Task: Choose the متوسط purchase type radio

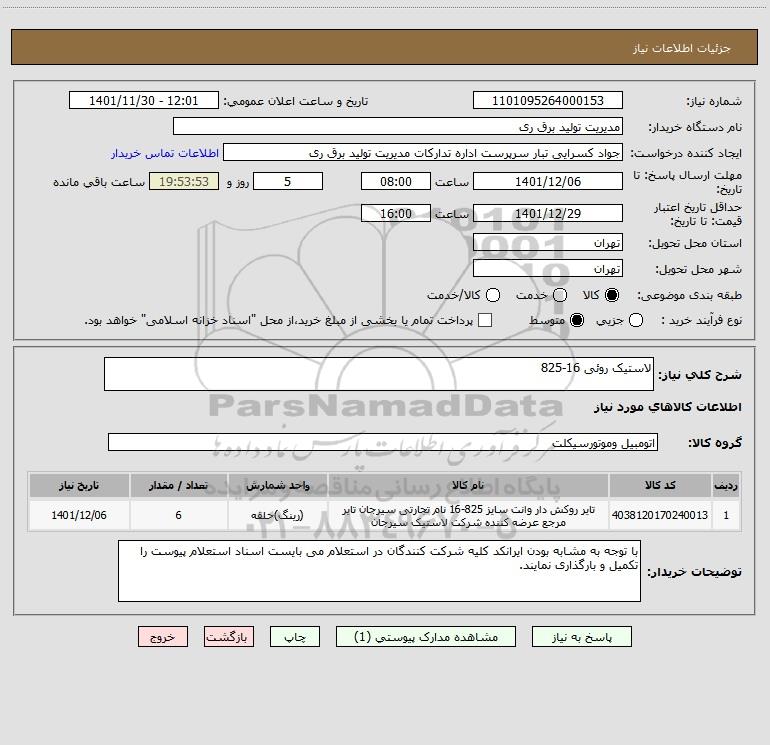Action: (x=577, y=320)
